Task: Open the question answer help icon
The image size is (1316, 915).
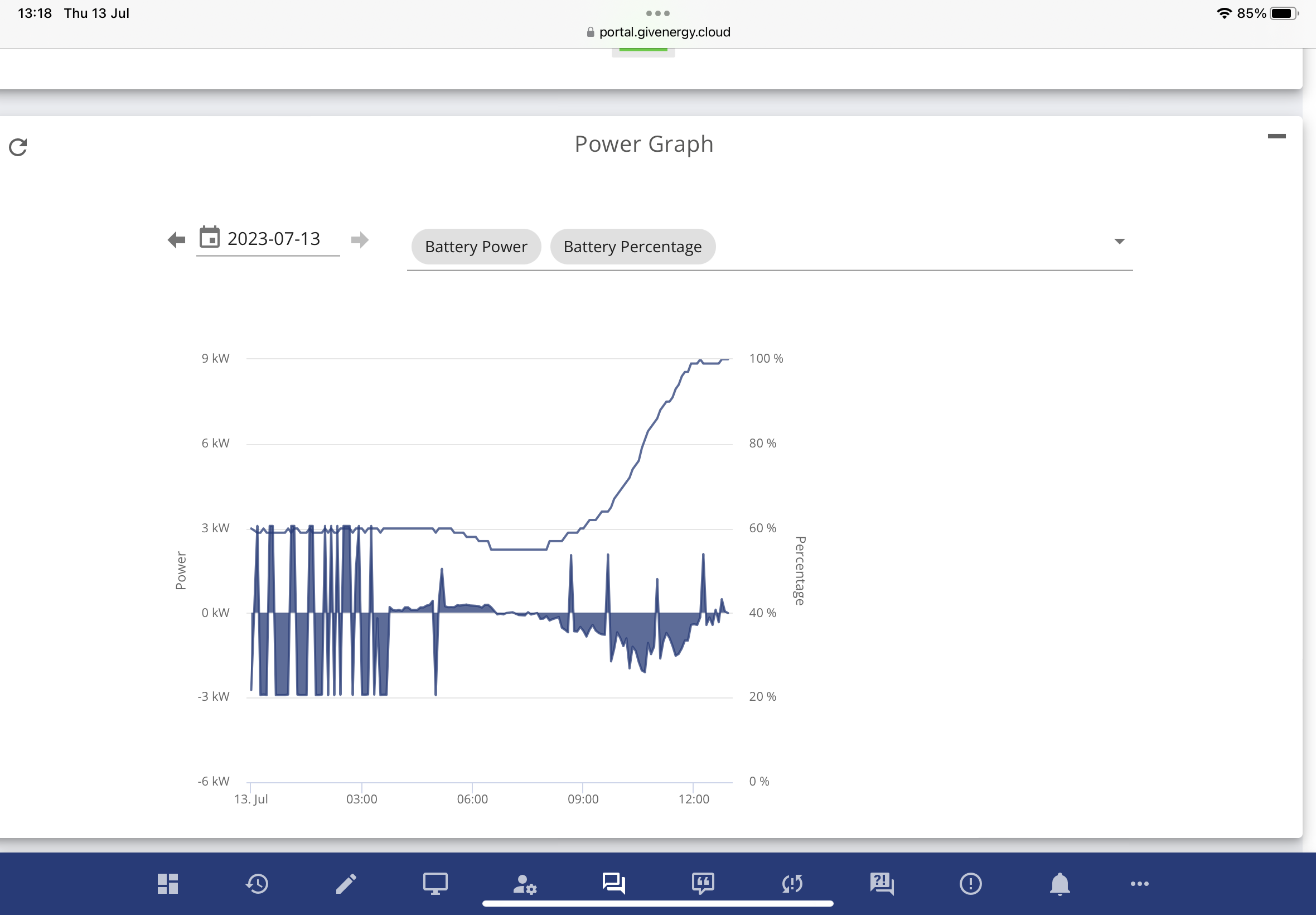Action: (x=882, y=883)
